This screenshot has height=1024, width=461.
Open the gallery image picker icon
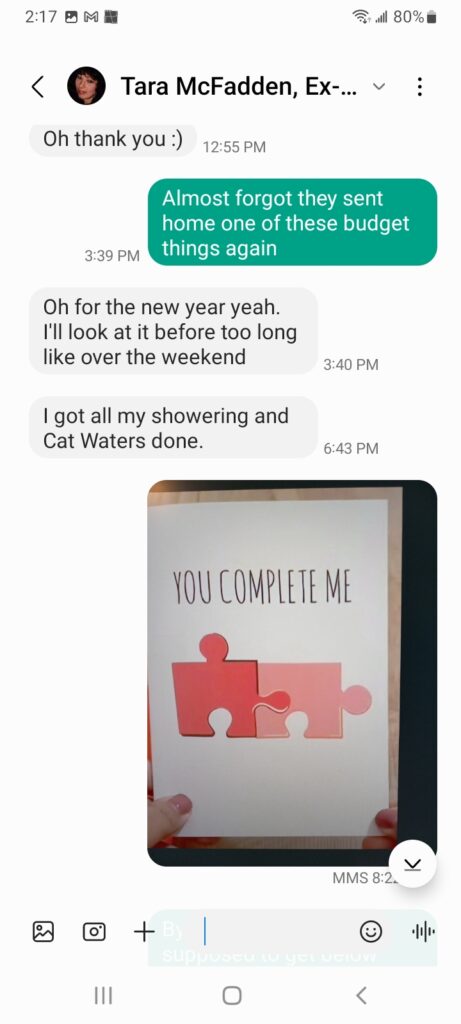tap(43, 932)
